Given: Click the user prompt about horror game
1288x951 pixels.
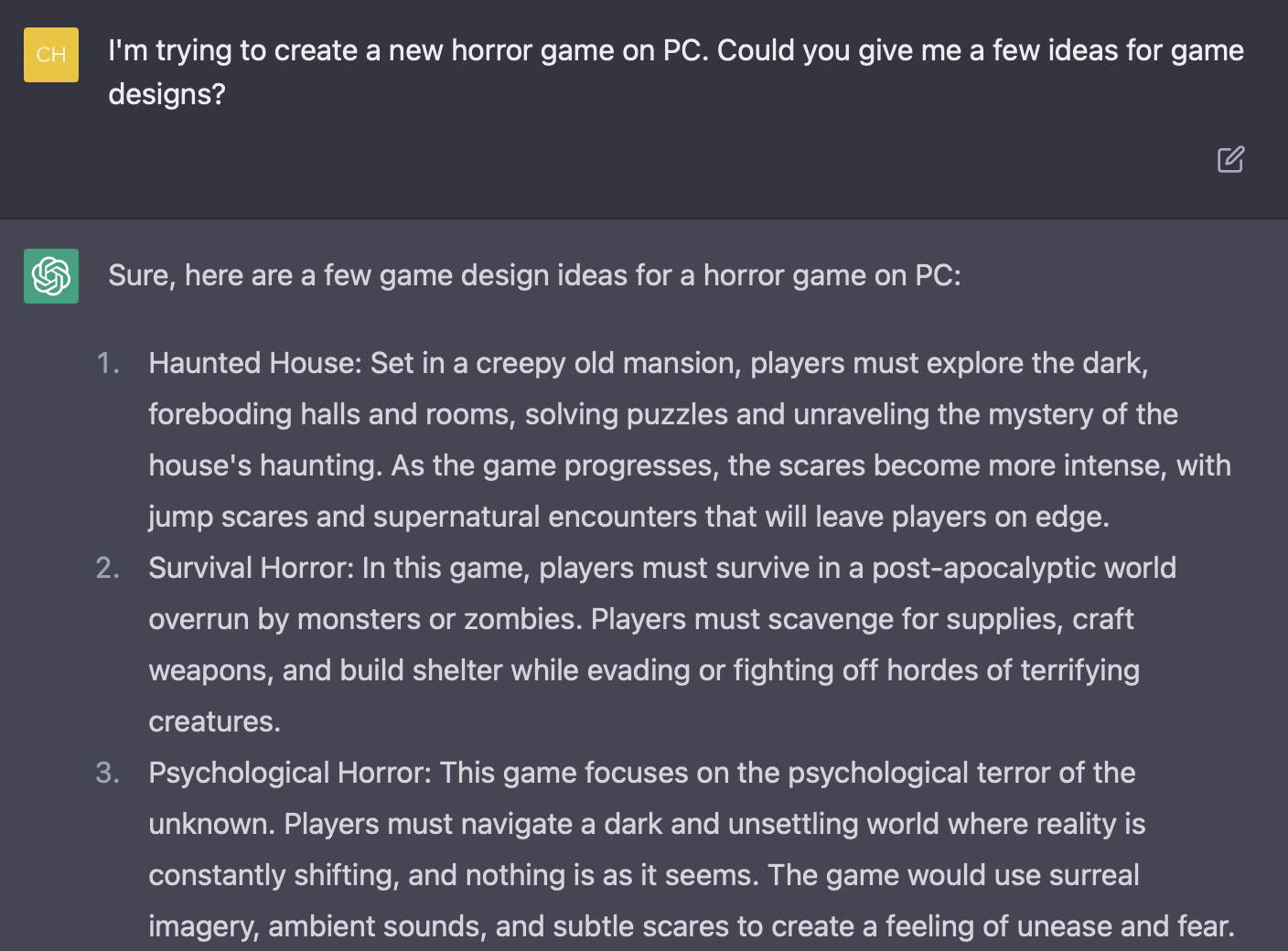Looking at the screenshot, I should 676,72.
